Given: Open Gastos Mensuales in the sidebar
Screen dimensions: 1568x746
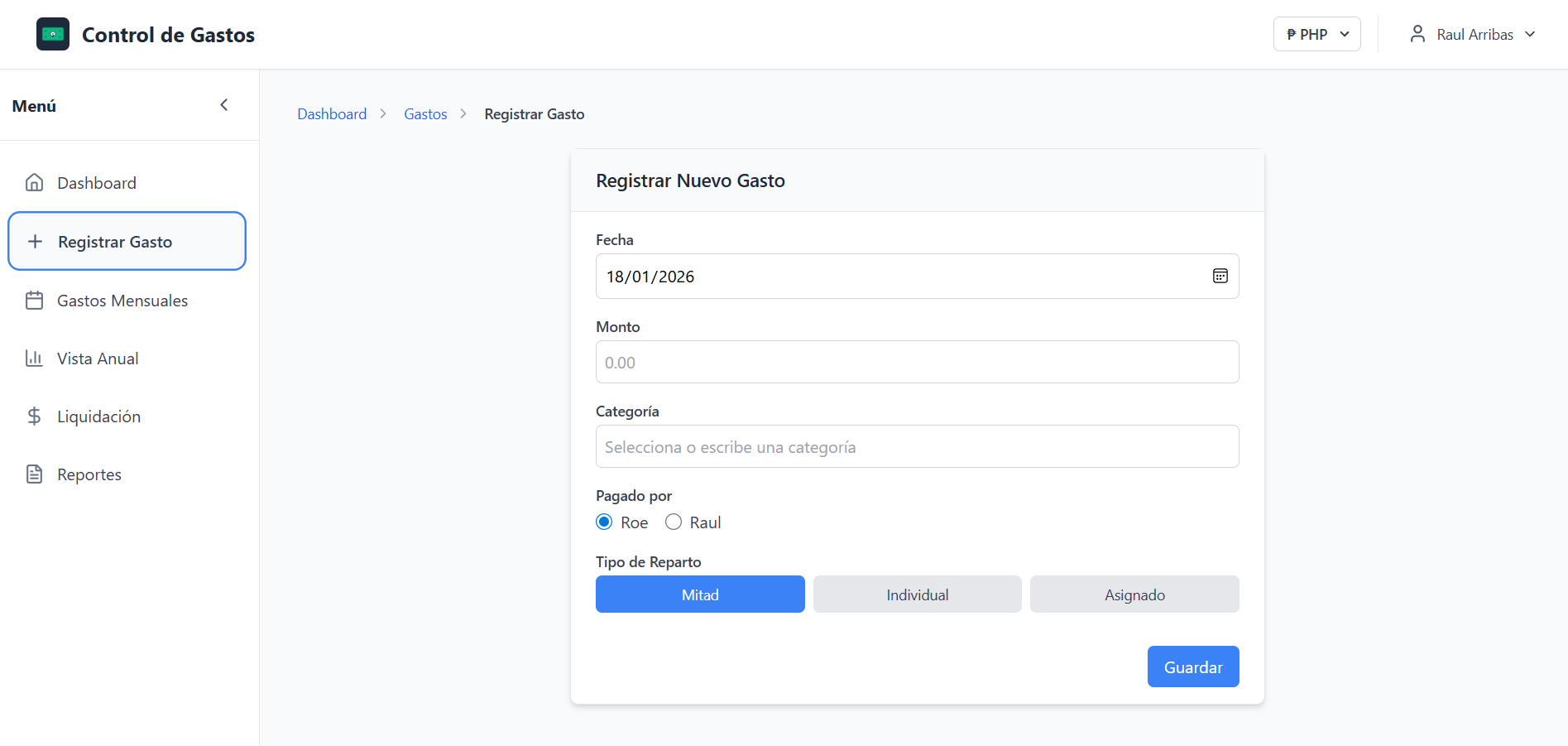Looking at the screenshot, I should (127, 301).
